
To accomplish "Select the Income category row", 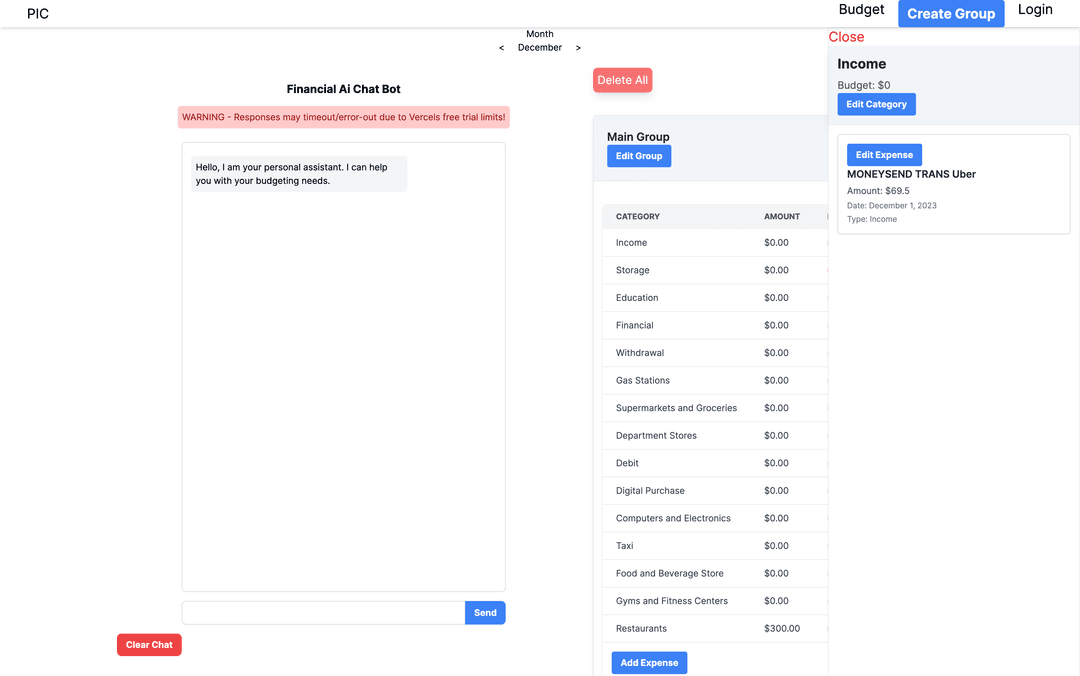I will pos(631,243).
